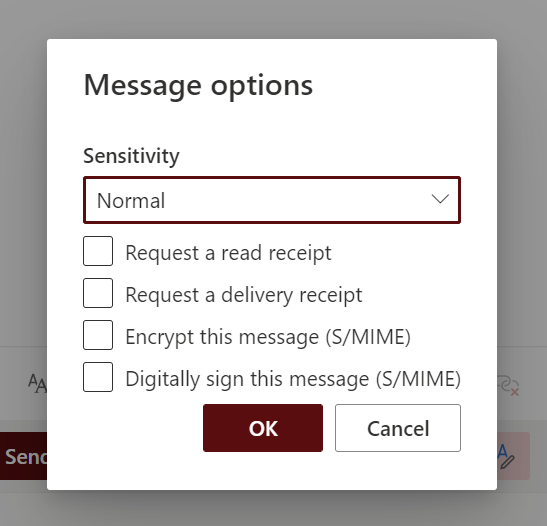
Task: Check the Request a read receipt box
Action: (98, 251)
